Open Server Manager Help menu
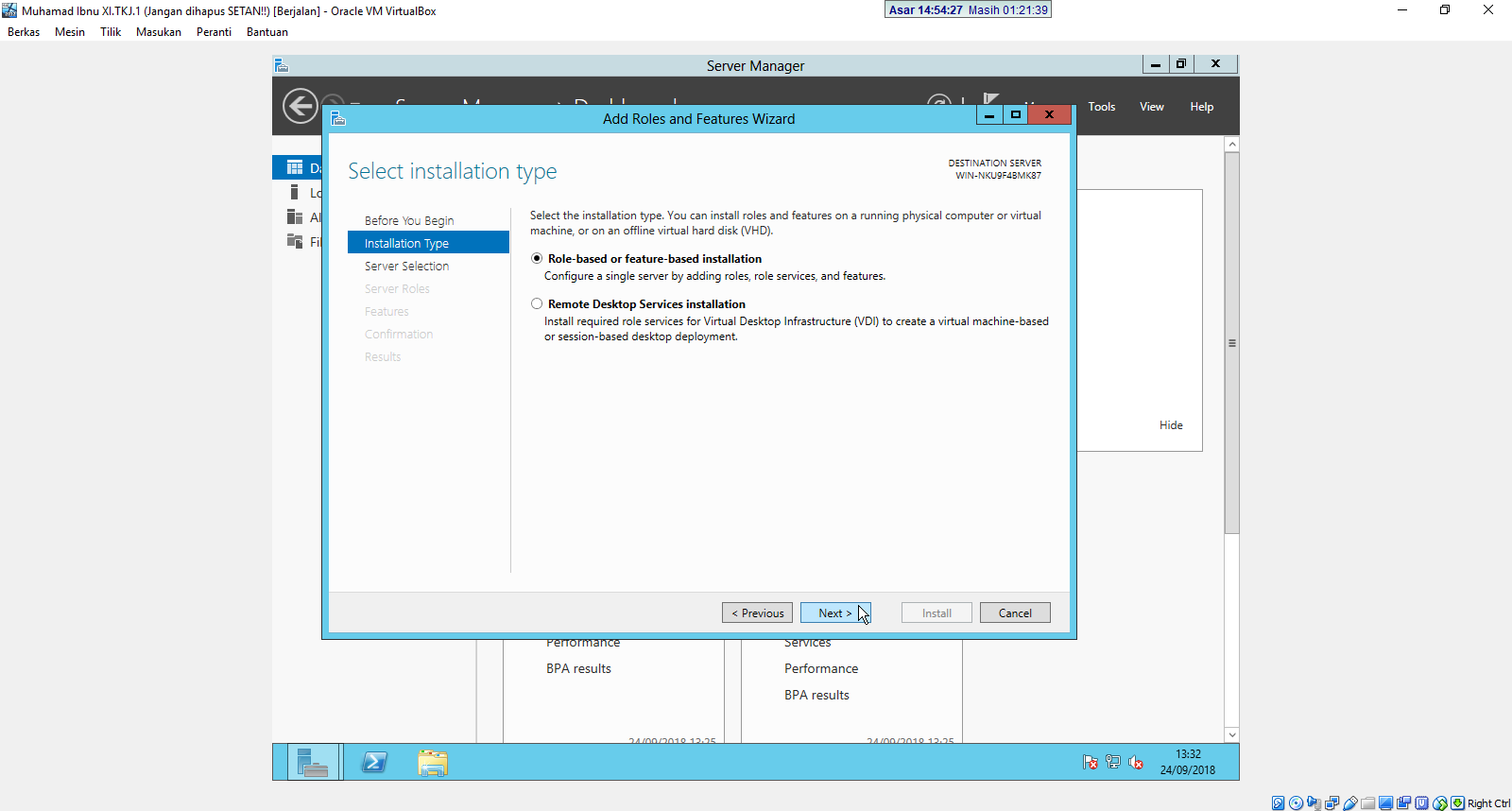1512x811 pixels. click(x=1202, y=107)
